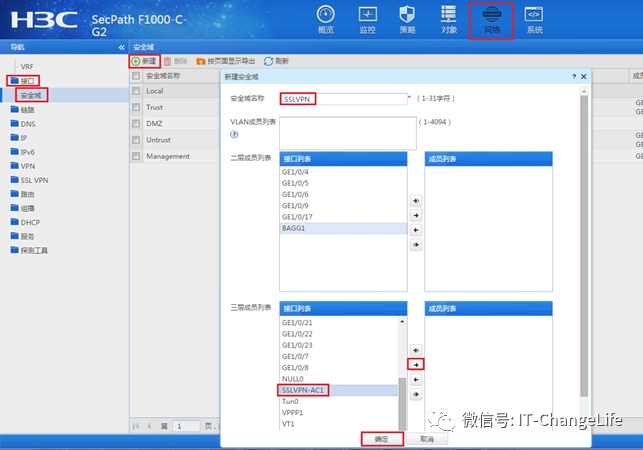Image resolution: width=643 pixels, height=450 pixels.
Task: Select GE1/0/5 in layer-2 interface list
Action: 343,183
